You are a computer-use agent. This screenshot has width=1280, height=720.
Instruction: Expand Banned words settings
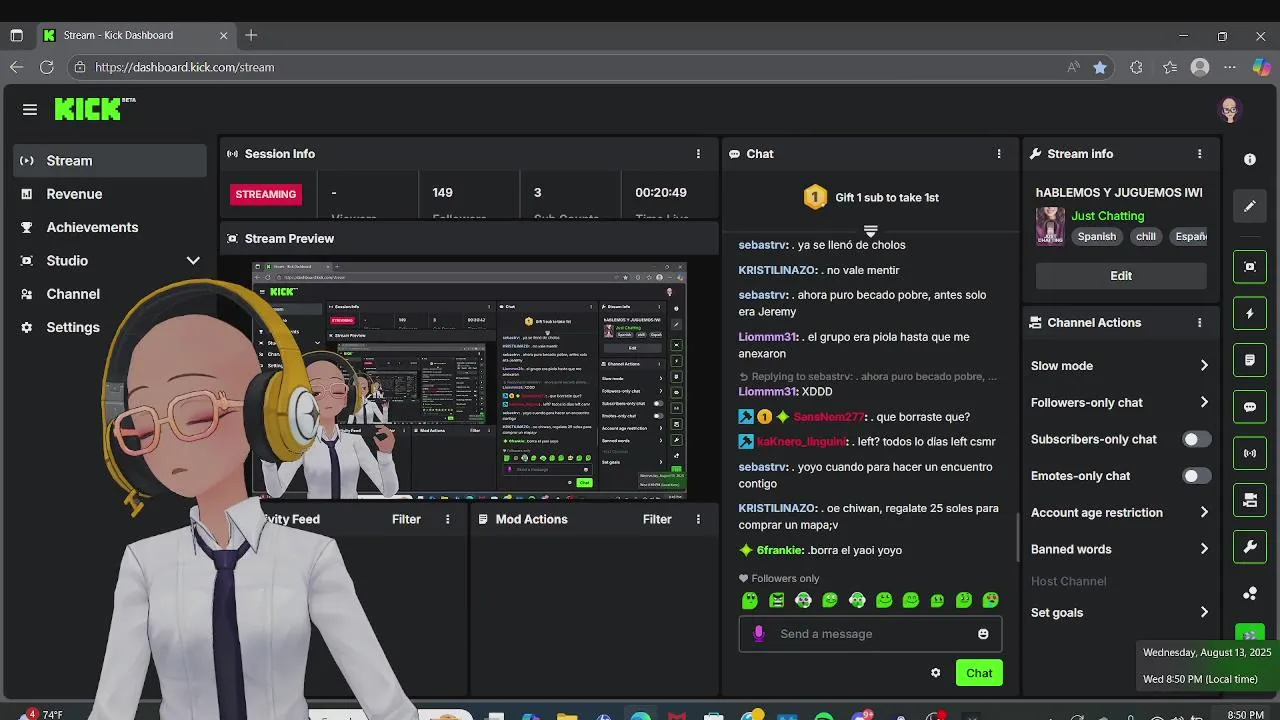(x=1120, y=549)
